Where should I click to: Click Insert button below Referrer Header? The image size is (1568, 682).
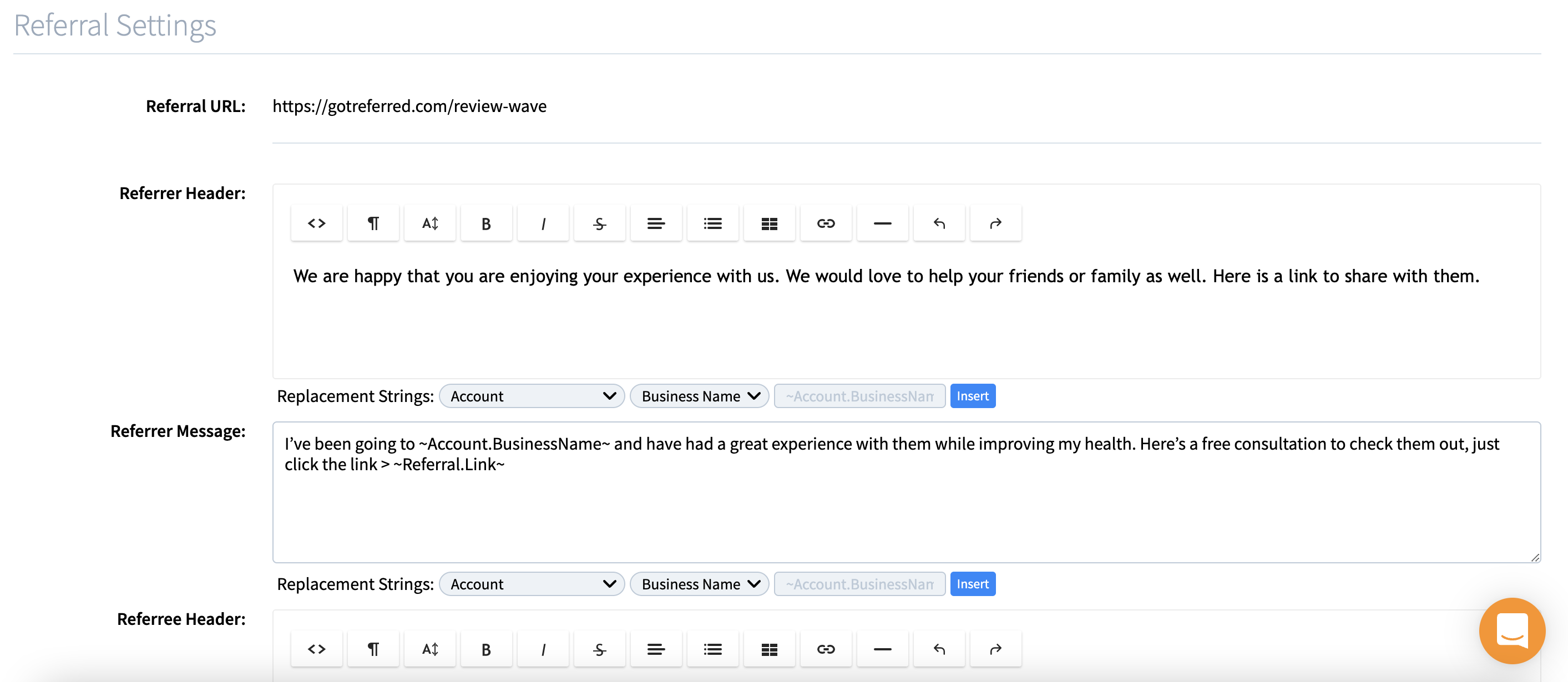[972, 396]
